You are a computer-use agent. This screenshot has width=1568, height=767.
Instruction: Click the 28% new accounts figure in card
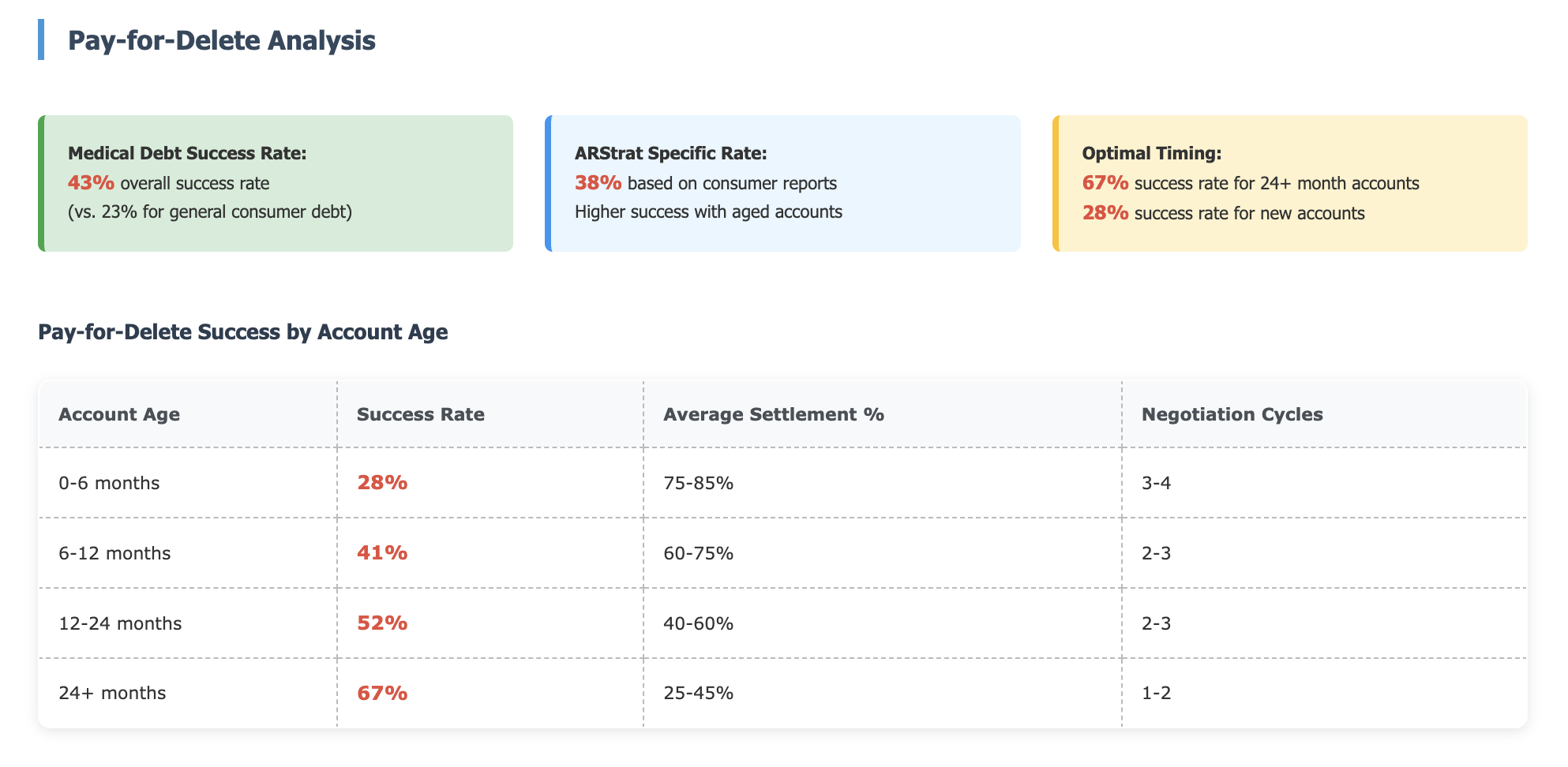point(1105,213)
